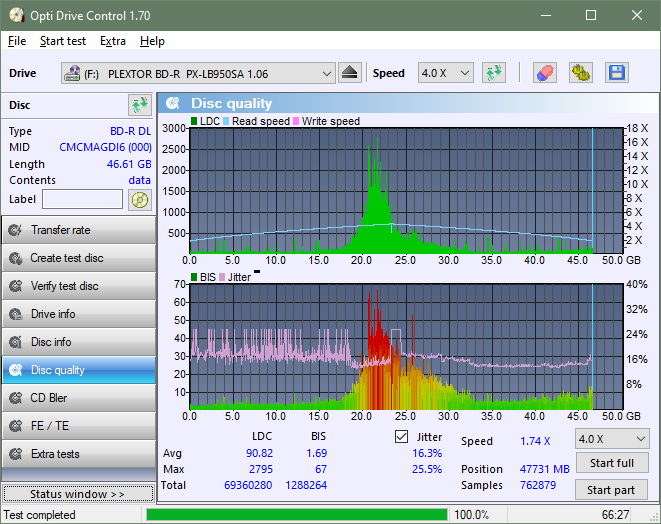Select Disc info in the sidebar

point(79,342)
